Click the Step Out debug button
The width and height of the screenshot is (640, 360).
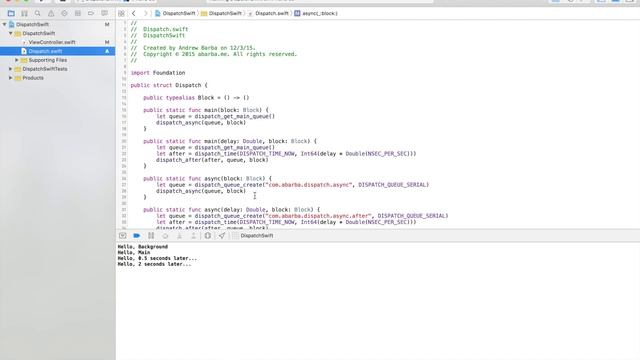pos(193,236)
